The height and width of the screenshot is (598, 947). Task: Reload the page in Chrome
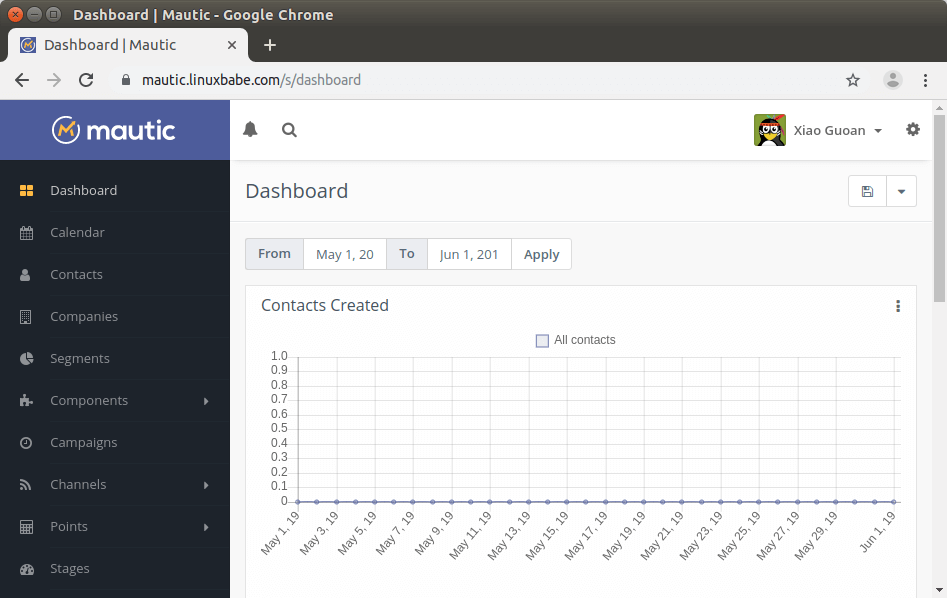tap(86, 80)
